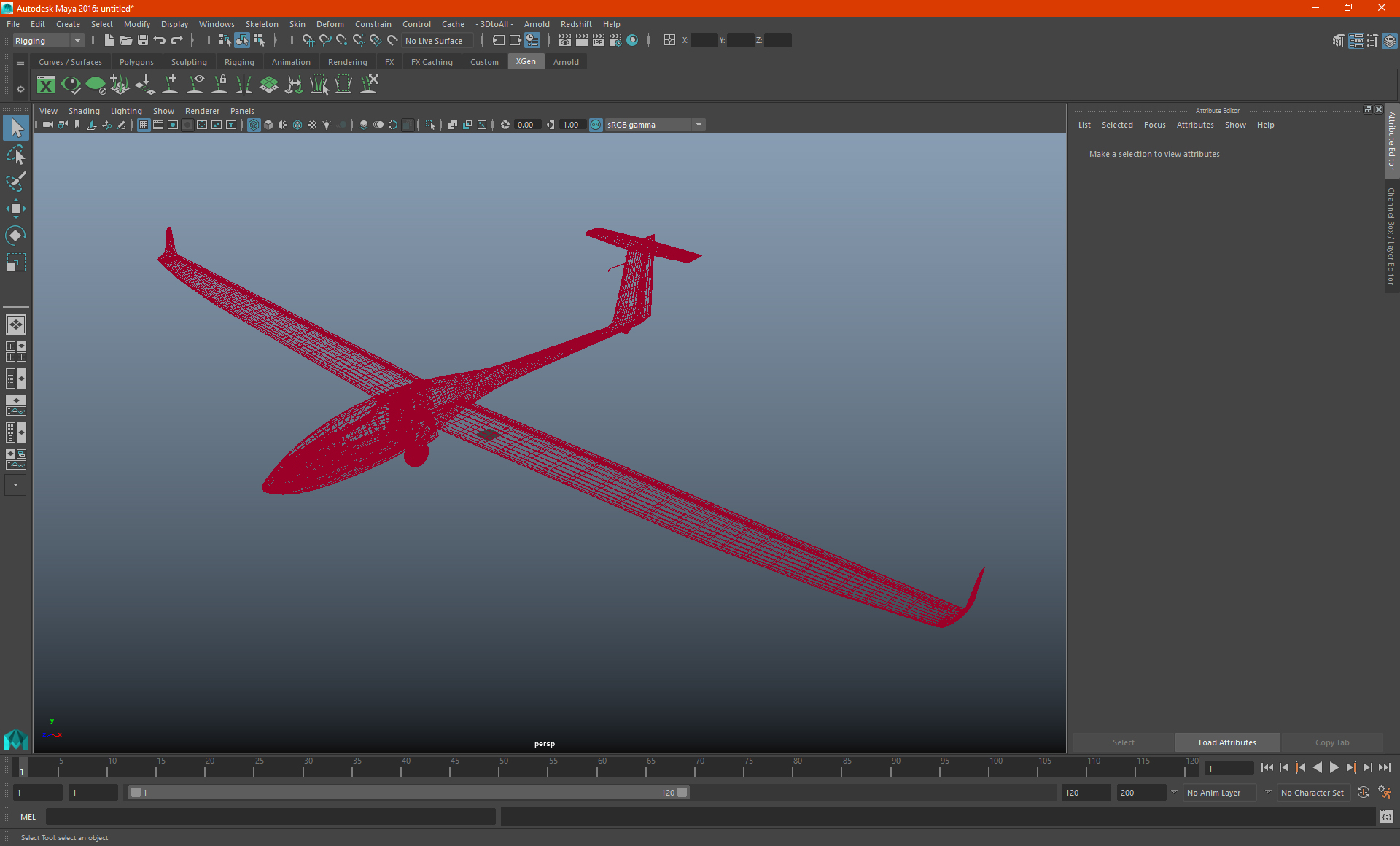Click XGen clear preview leaf icon
The height and width of the screenshot is (846, 1400).
(x=96, y=85)
